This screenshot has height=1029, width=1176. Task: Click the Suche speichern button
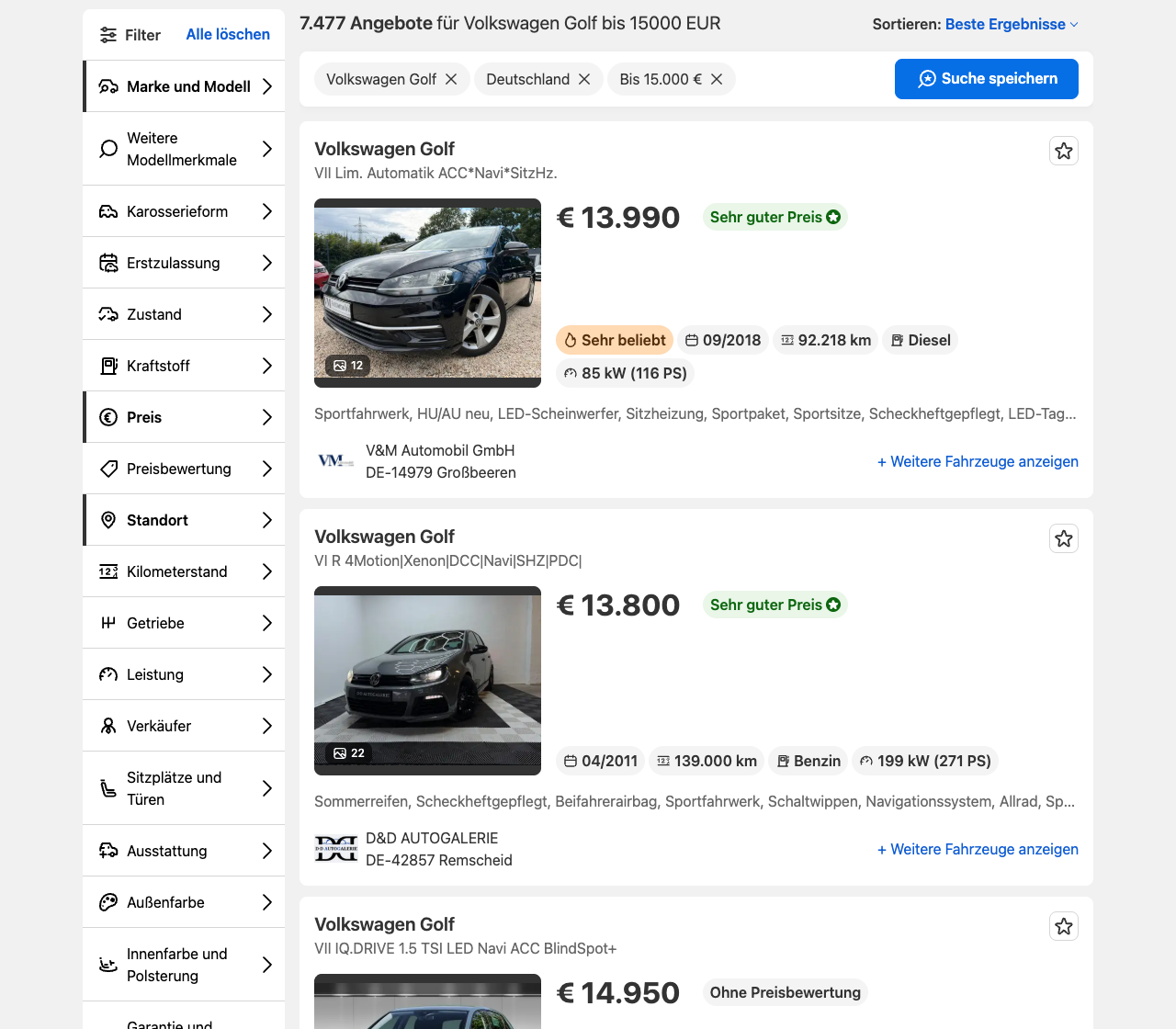click(x=987, y=79)
